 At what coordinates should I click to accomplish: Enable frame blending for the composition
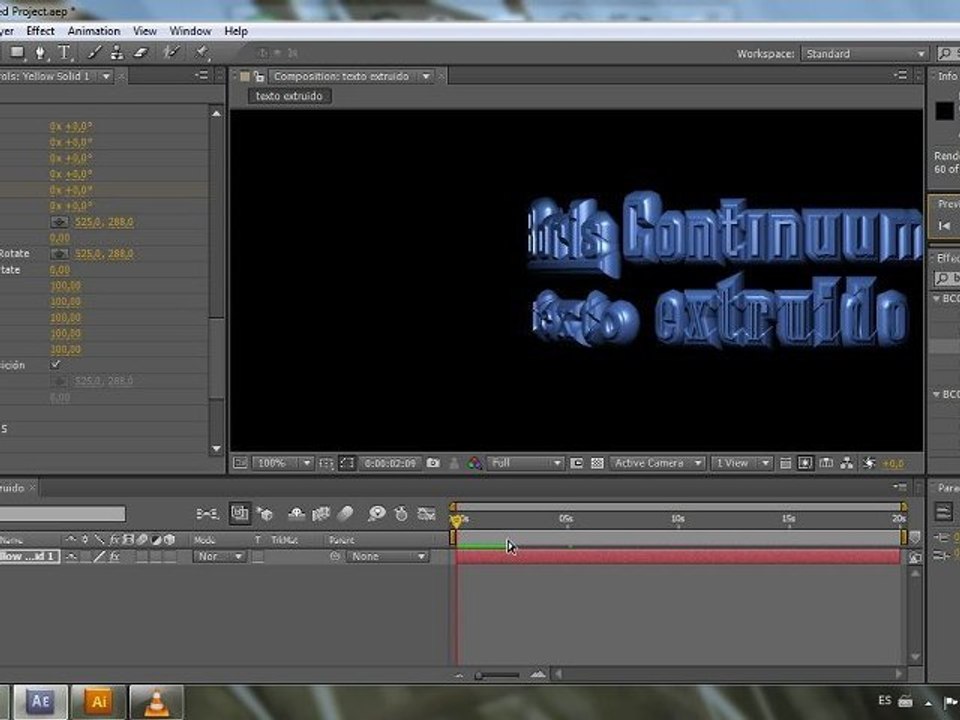[321, 514]
